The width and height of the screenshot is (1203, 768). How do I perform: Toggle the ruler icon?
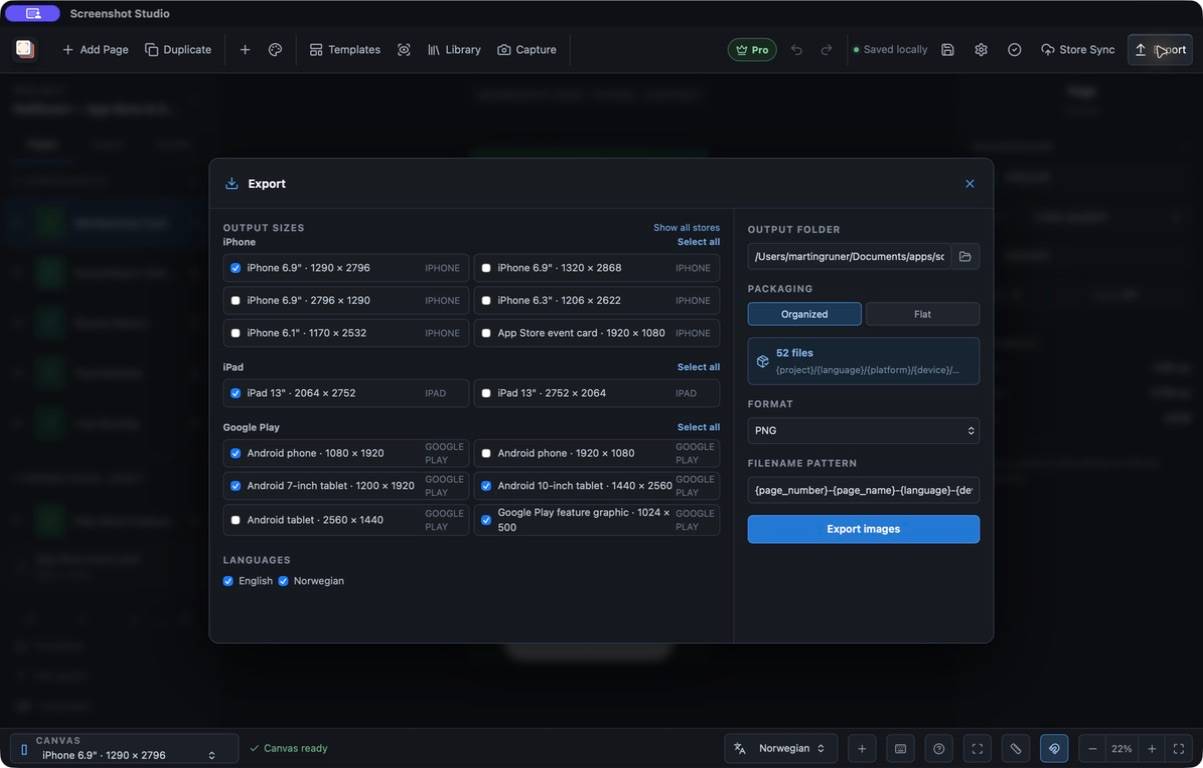click(1015, 748)
